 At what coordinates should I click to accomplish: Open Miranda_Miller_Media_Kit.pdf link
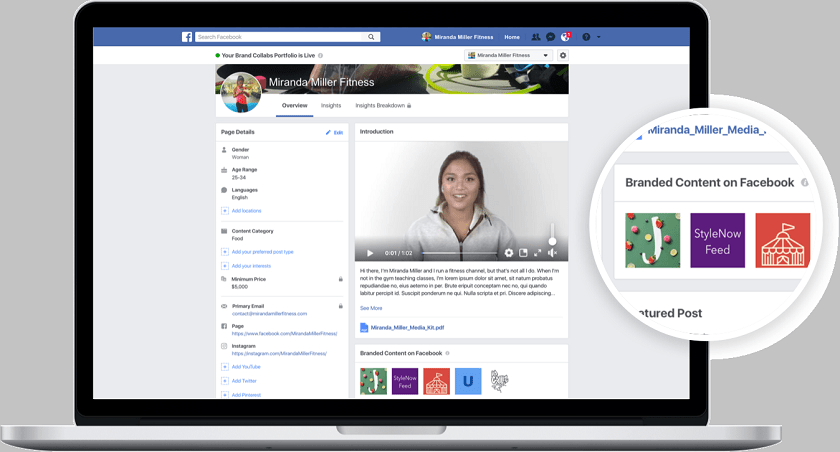pyautogui.click(x=408, y=327)
